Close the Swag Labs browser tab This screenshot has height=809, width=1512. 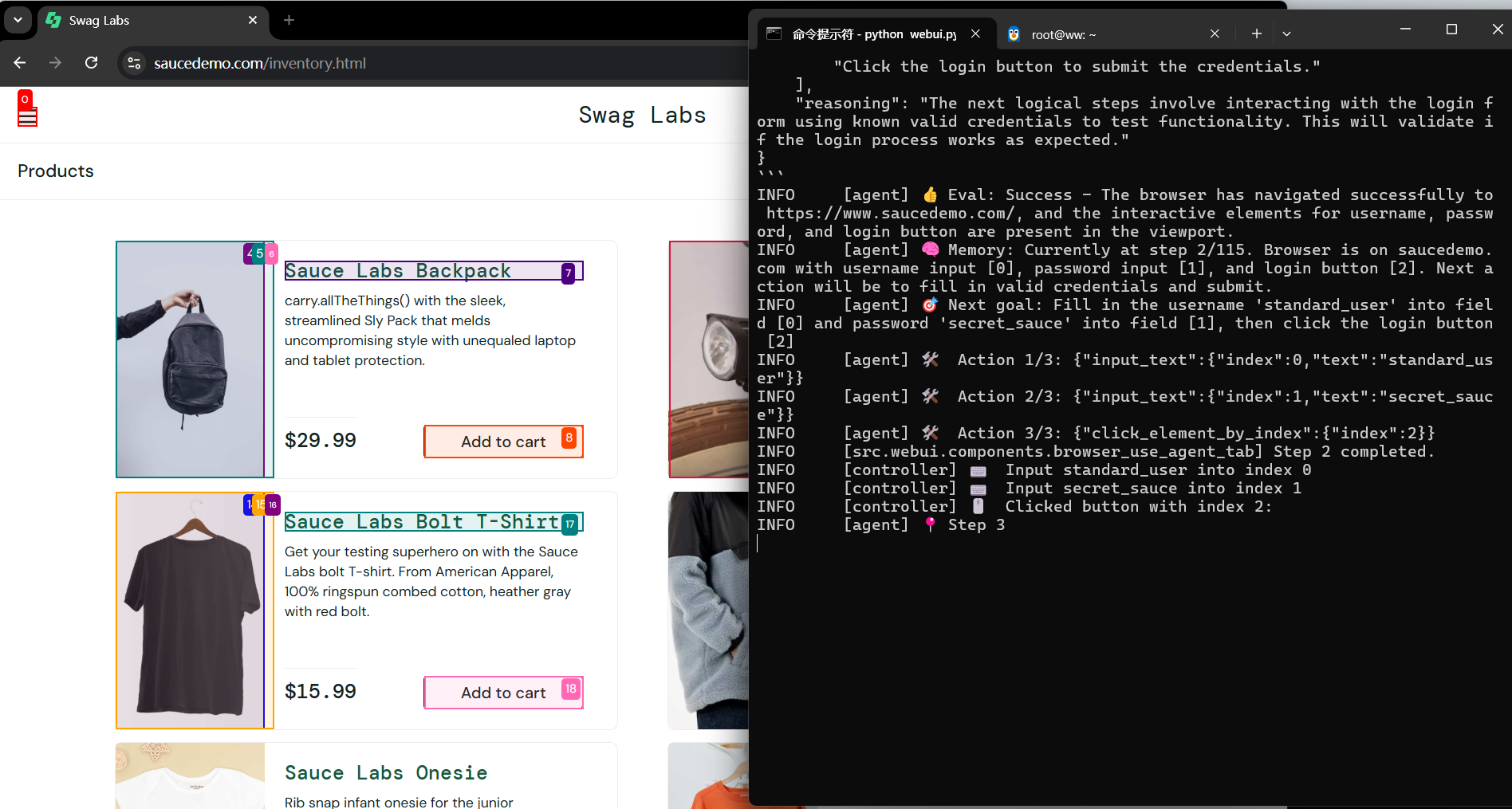coord(253,20)
